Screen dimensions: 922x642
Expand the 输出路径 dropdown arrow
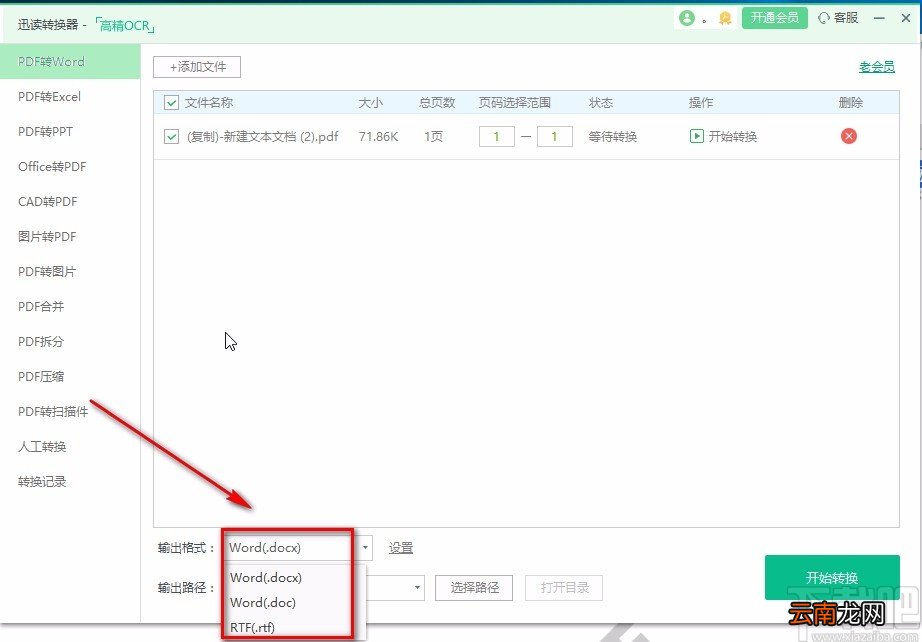coord(417,587)
